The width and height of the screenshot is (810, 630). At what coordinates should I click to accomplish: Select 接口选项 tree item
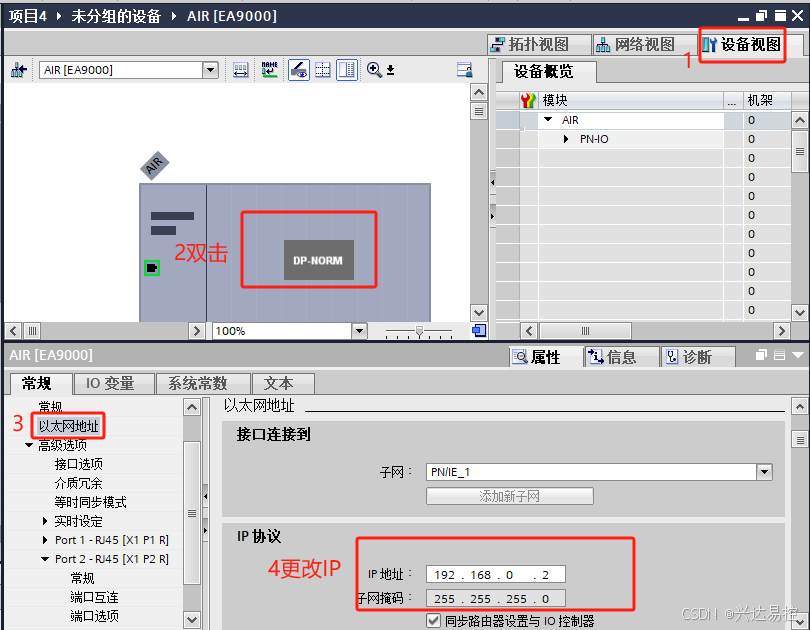79,464
